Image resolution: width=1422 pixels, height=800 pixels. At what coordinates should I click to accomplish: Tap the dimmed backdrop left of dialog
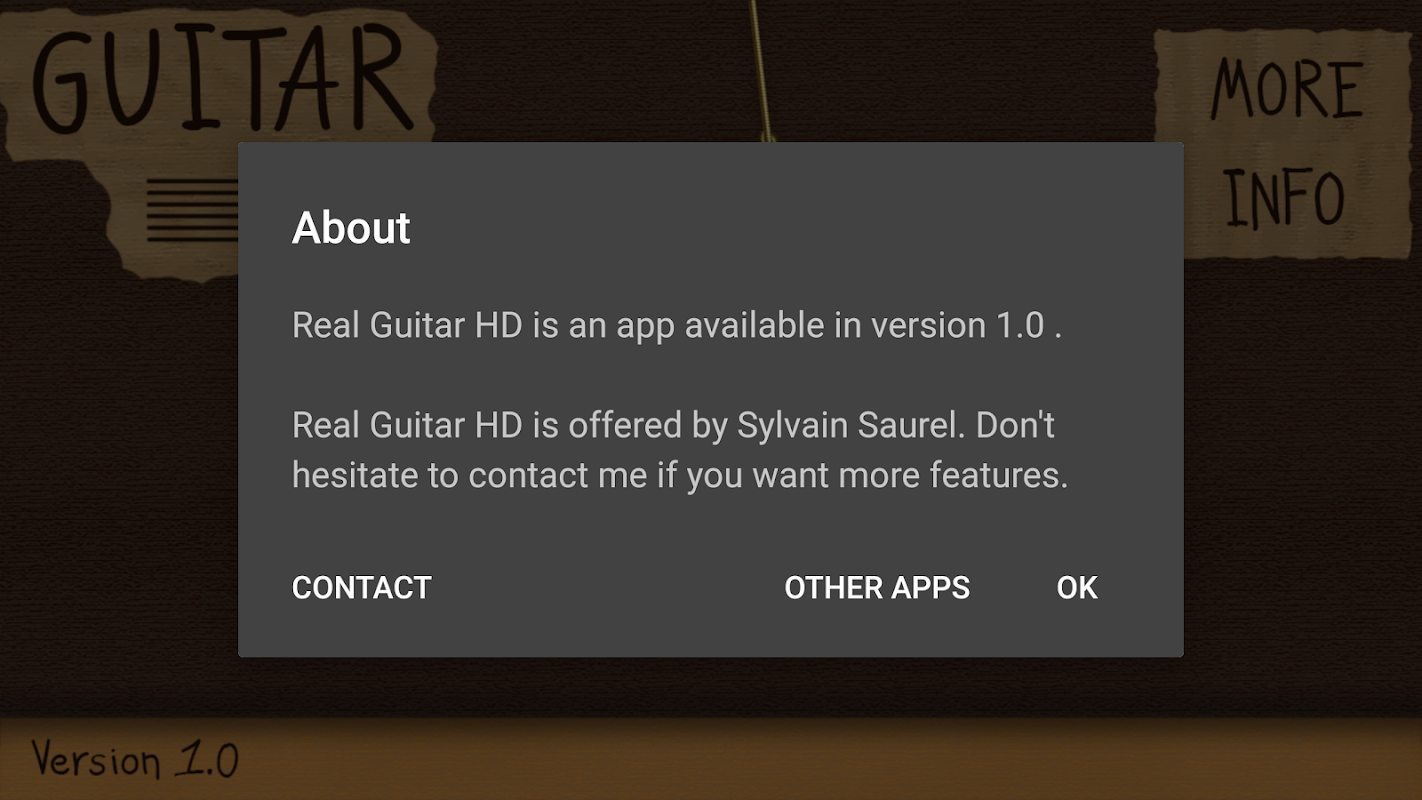(118, 450)
